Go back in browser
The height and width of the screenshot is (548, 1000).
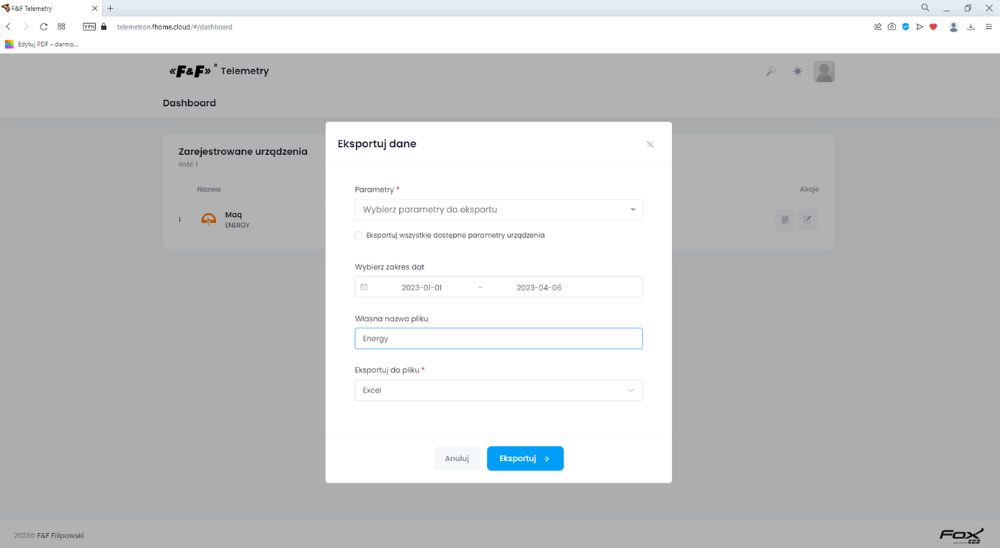click(x=8, y=27)
